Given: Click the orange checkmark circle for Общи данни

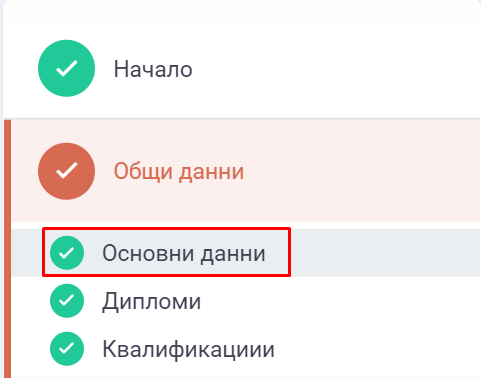Looking at the screenshot, I should 66,171.
